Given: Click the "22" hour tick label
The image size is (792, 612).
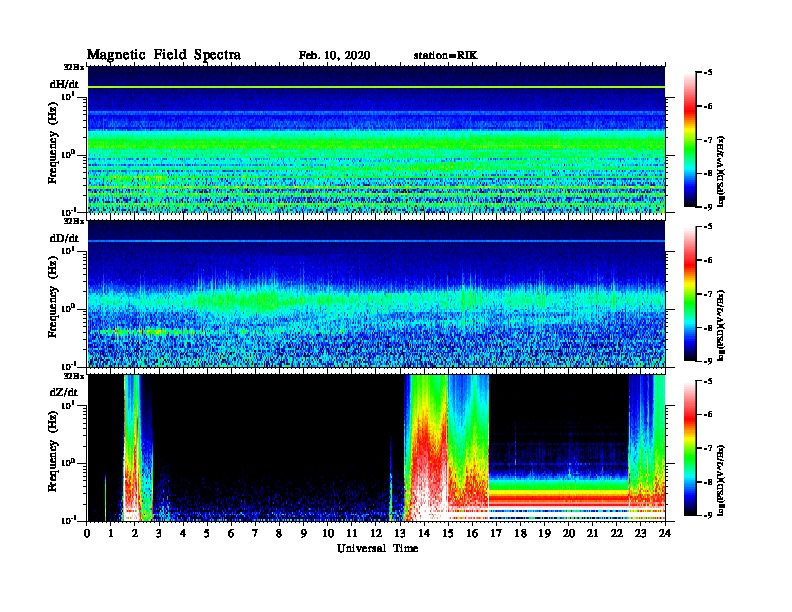Looking at the screenshot, I should (617, 533).
